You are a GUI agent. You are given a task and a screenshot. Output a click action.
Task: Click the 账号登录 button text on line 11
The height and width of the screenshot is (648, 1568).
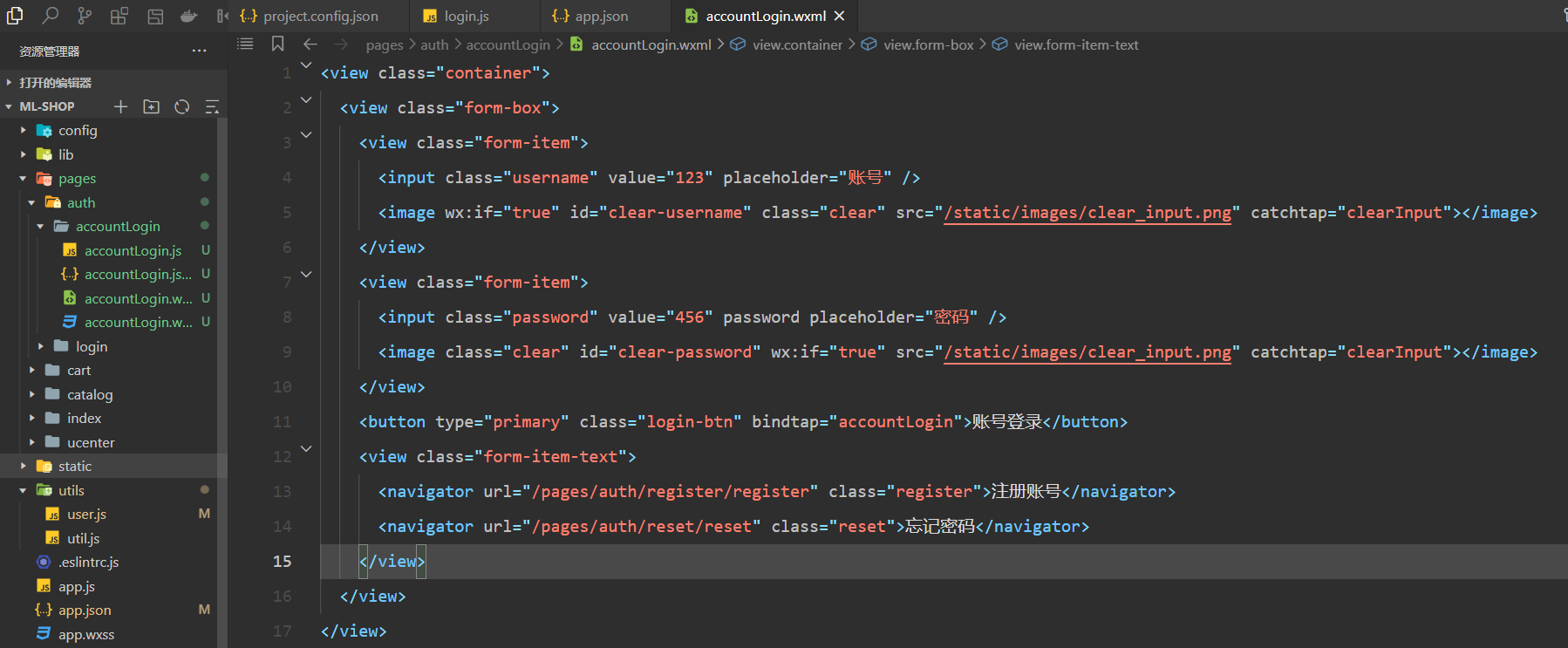1007,422
